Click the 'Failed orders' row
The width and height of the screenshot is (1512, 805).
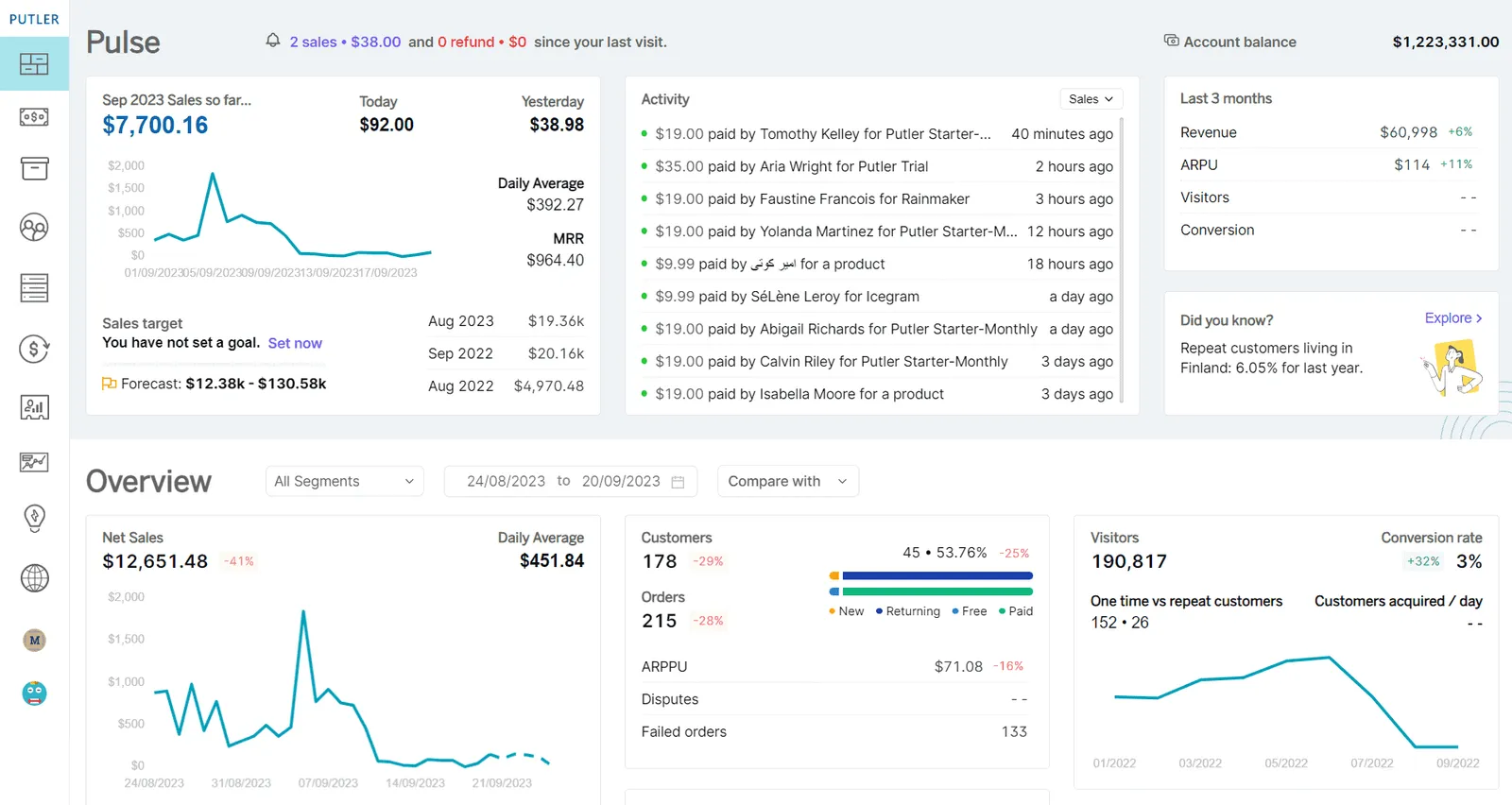click(x=834, y=731)
